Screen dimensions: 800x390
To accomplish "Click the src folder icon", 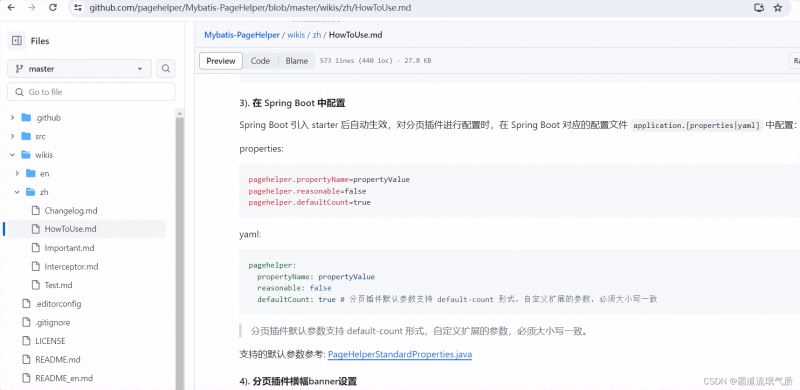I will tap(27, 136).
